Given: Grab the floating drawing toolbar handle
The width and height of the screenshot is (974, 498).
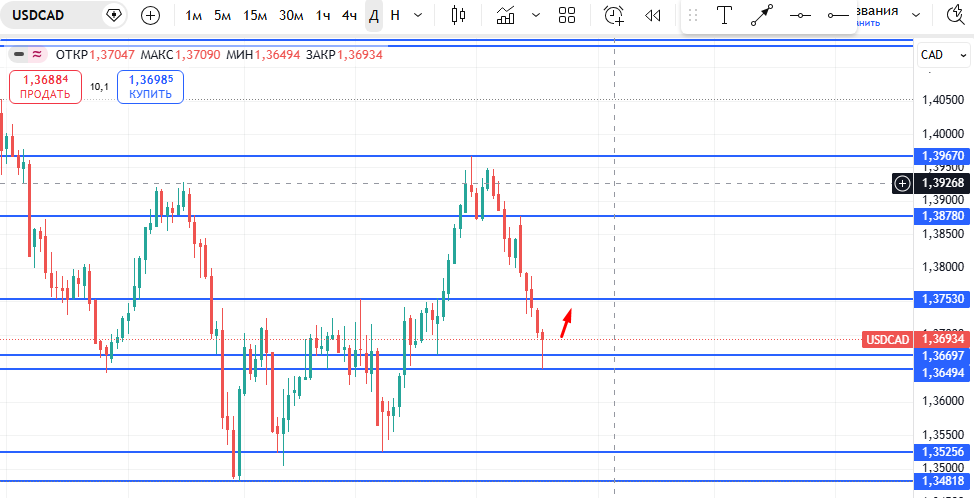Looking at the screenshot, I should coord(694,16).
